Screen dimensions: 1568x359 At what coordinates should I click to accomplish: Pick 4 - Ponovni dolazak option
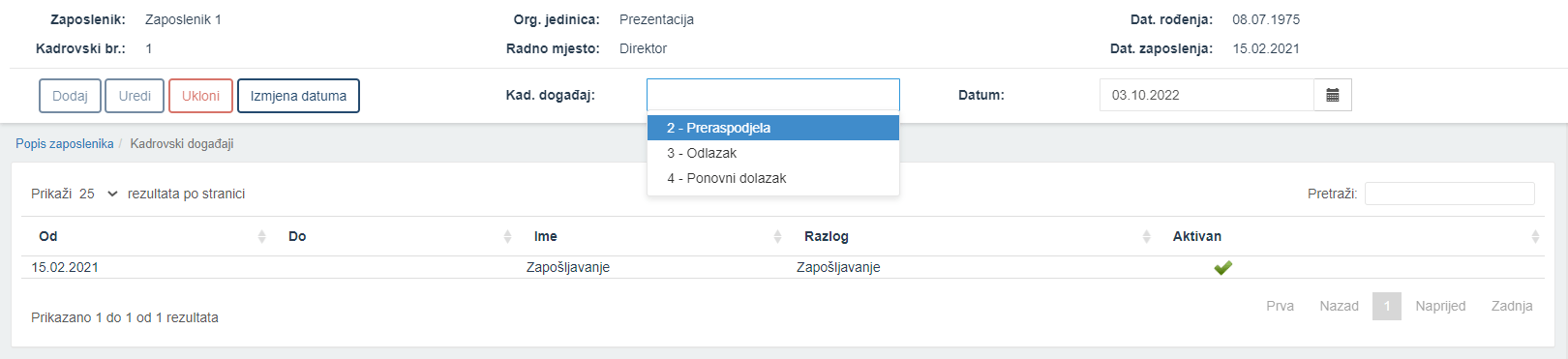point(773,178)
